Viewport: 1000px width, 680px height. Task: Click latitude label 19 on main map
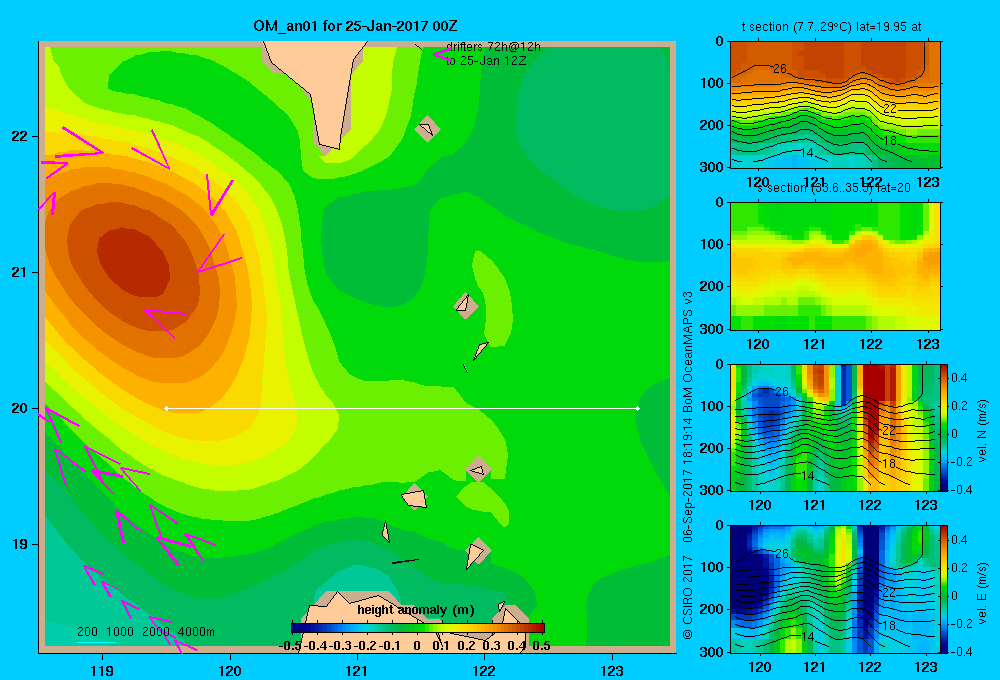click(x=20, y=544)
